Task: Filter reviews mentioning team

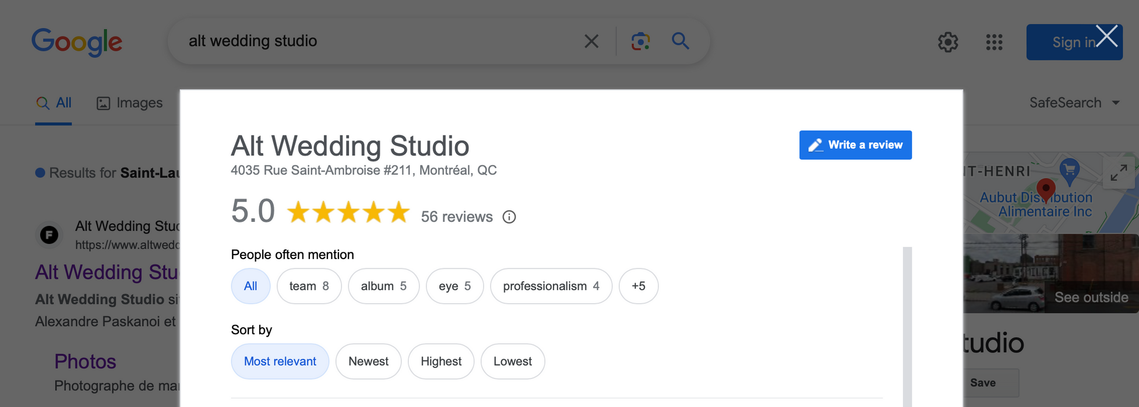Action: point(309,286)
